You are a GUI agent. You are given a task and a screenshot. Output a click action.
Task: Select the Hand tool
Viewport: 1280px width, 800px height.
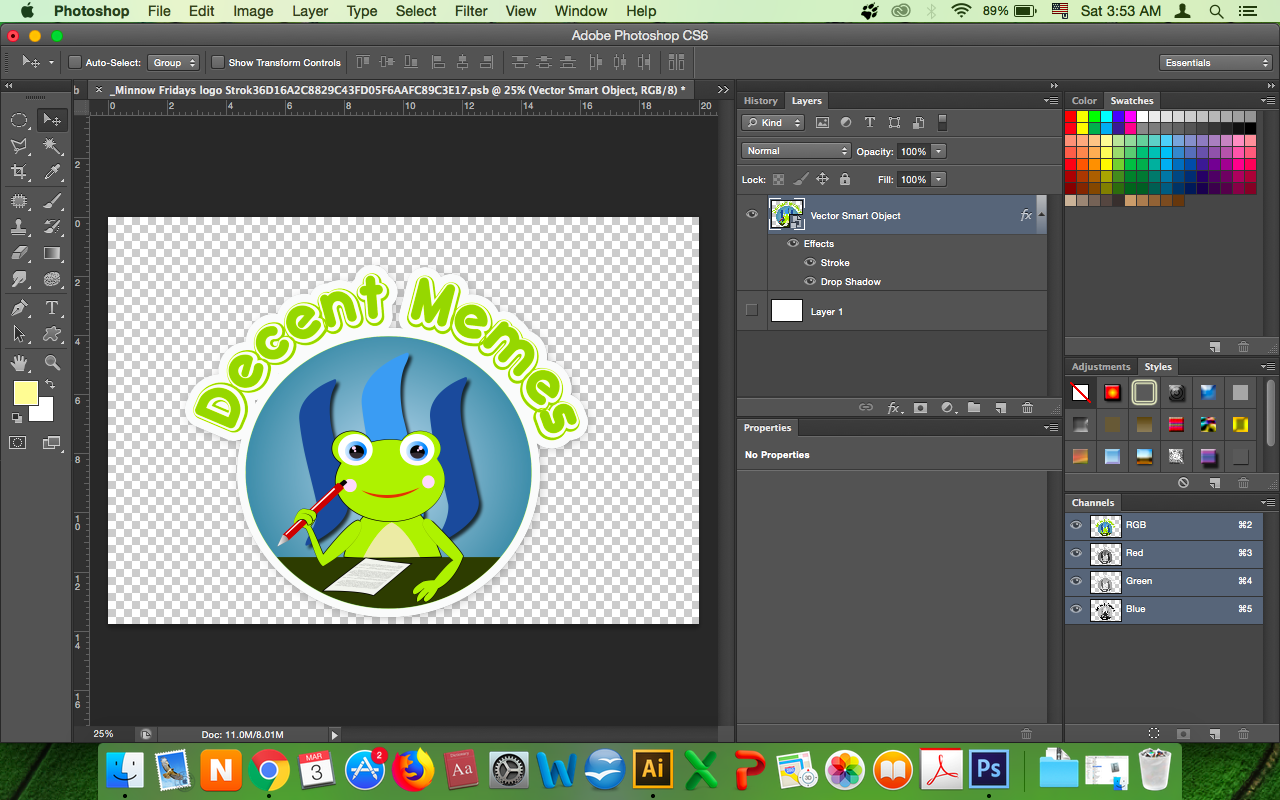[x=19, y=363]
